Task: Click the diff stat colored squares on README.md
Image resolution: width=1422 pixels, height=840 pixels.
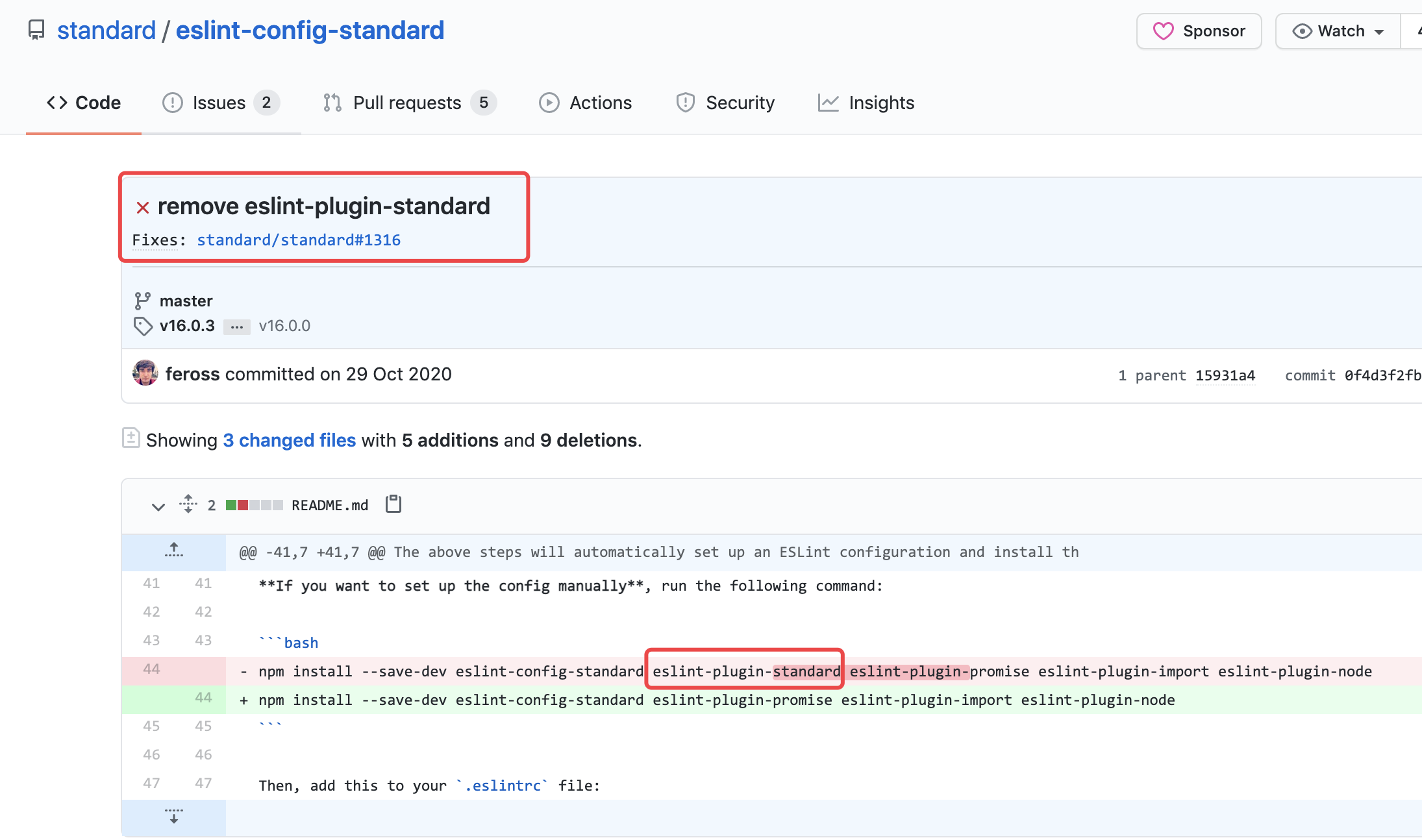Action: tap(254, 504)
